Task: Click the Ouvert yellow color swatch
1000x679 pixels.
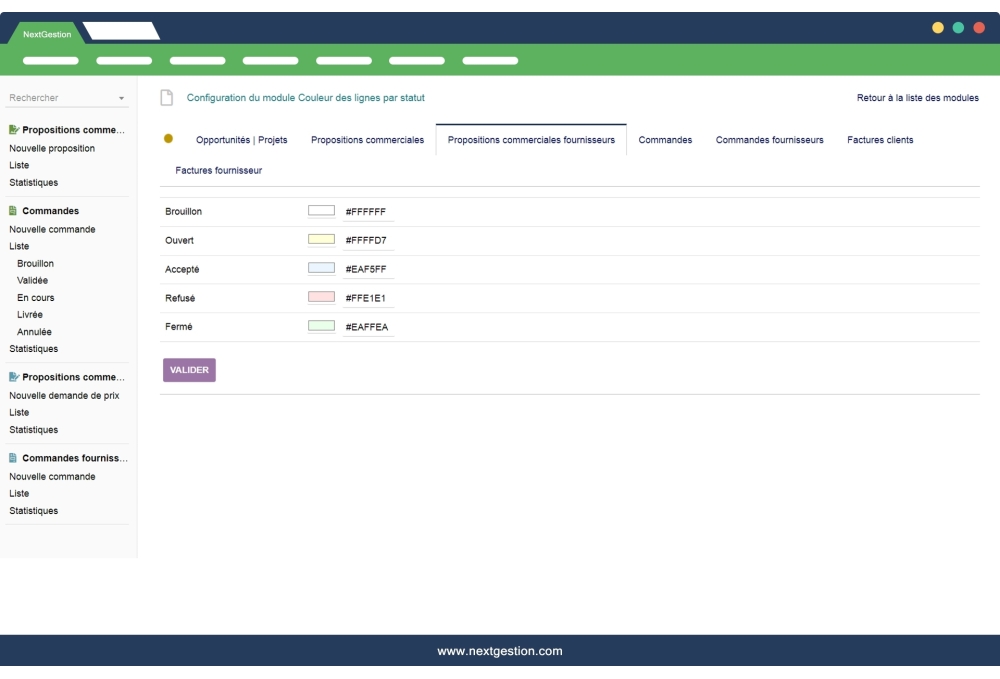Action: click(x=322, y=240)
